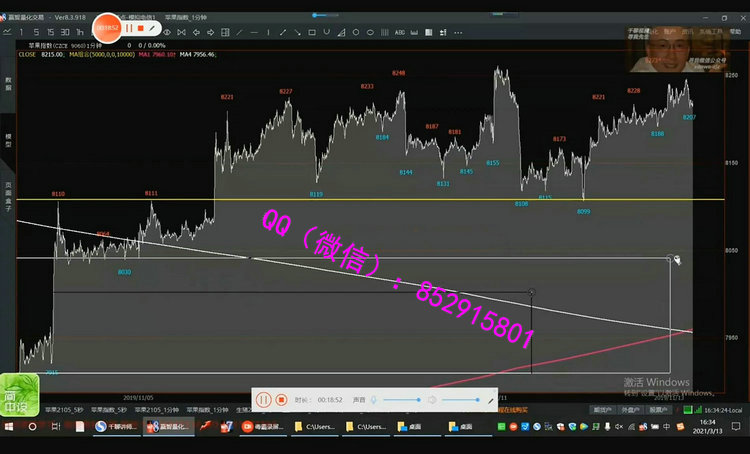This screenshot has width=750, height=454.
Task: Click the rectangle drawing tool icon
Action: (x=312, y=32)
